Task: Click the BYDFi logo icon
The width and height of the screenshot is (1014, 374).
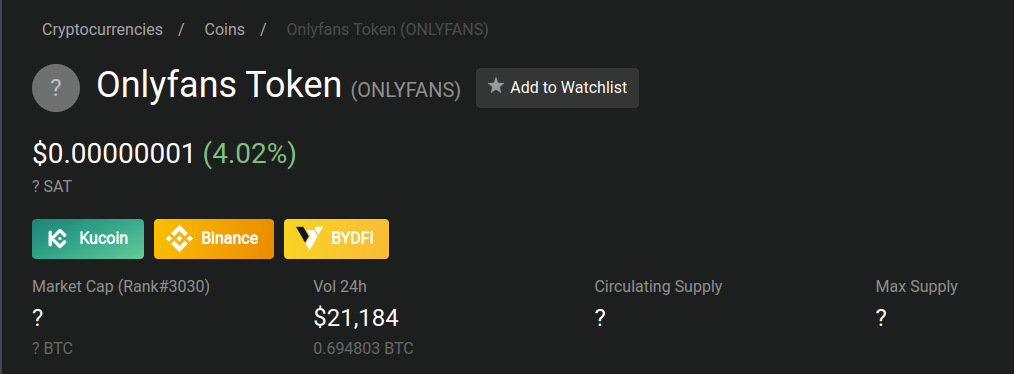Action: (x=308, y=239)
